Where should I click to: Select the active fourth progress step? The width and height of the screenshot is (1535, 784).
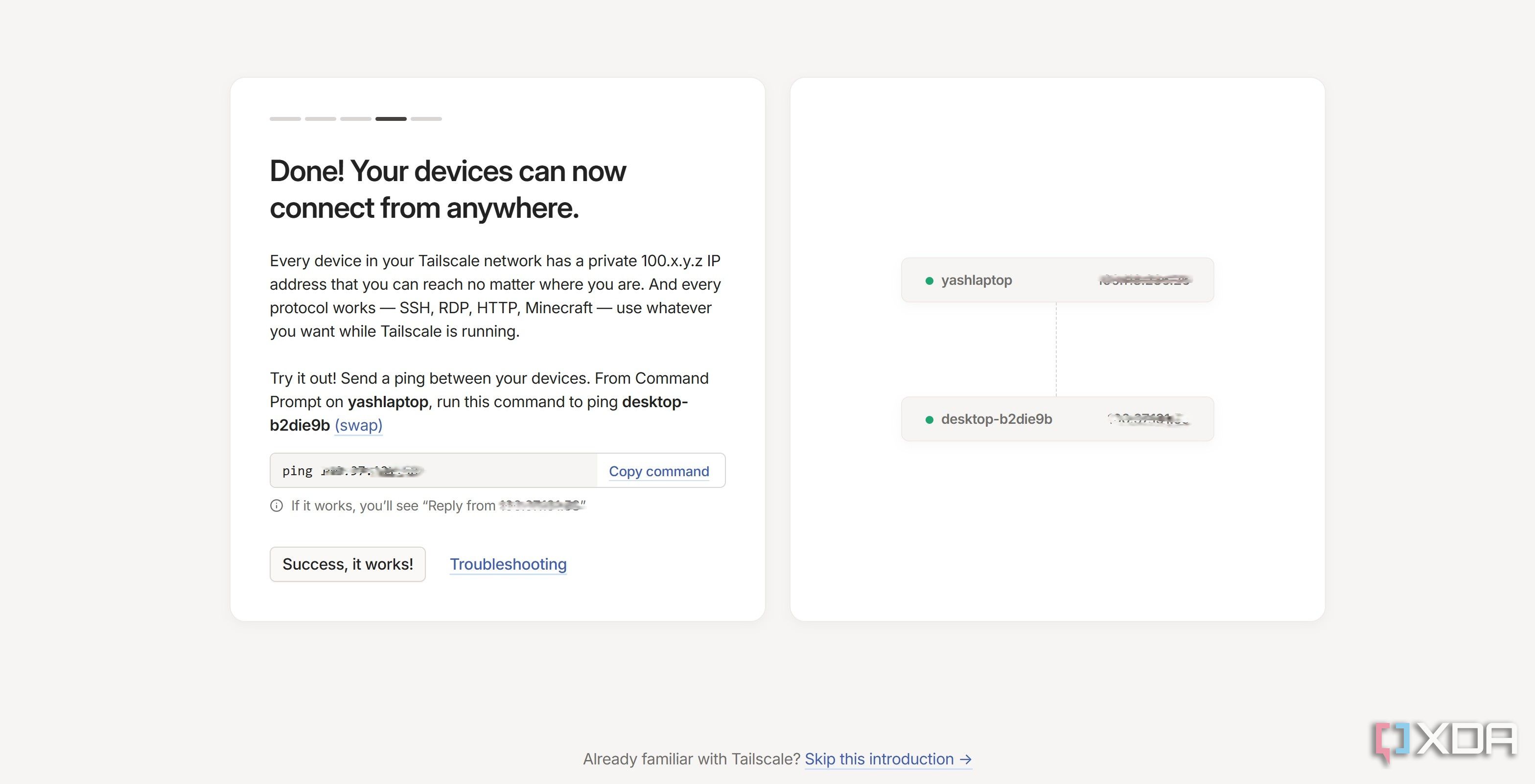[x=391, y=119]
